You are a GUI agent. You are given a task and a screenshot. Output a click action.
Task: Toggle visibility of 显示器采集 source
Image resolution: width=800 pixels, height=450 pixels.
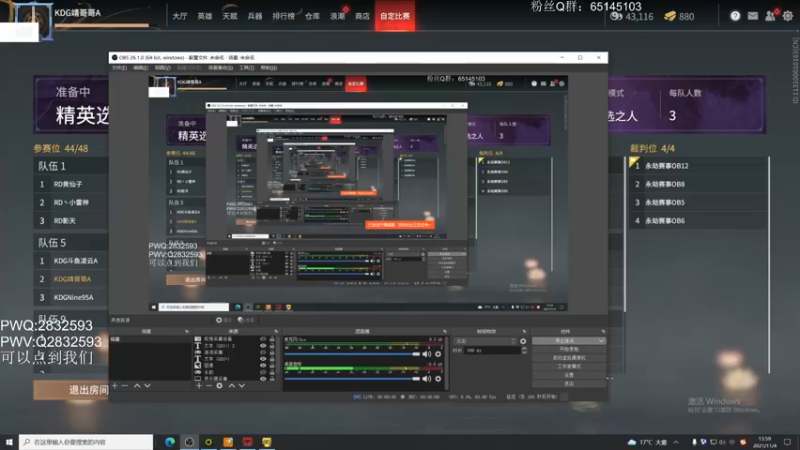point(263,379)
